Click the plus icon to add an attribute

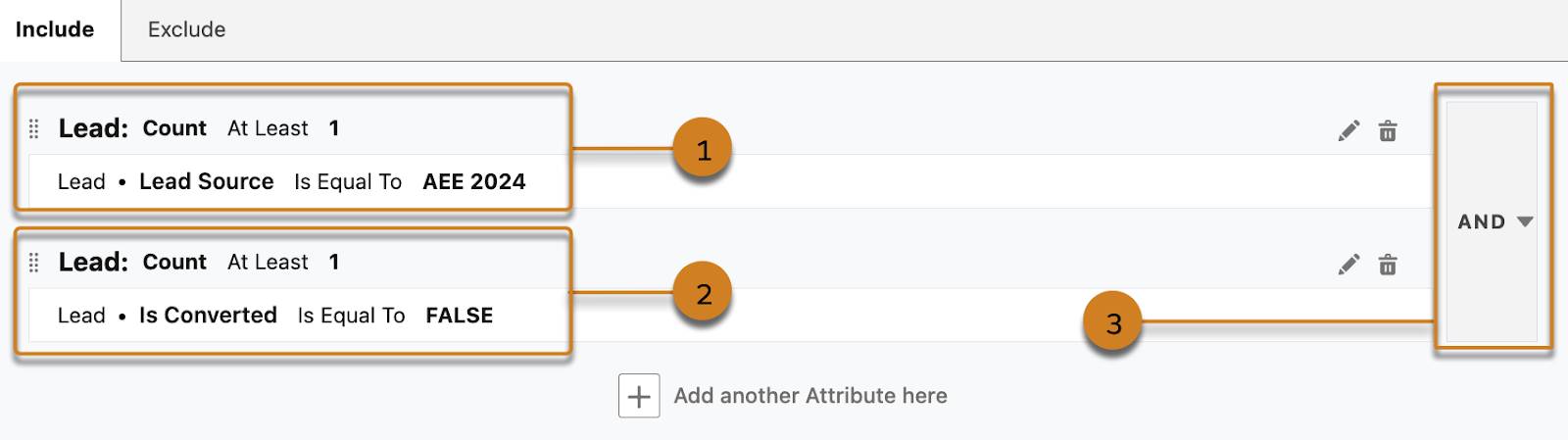639,396
